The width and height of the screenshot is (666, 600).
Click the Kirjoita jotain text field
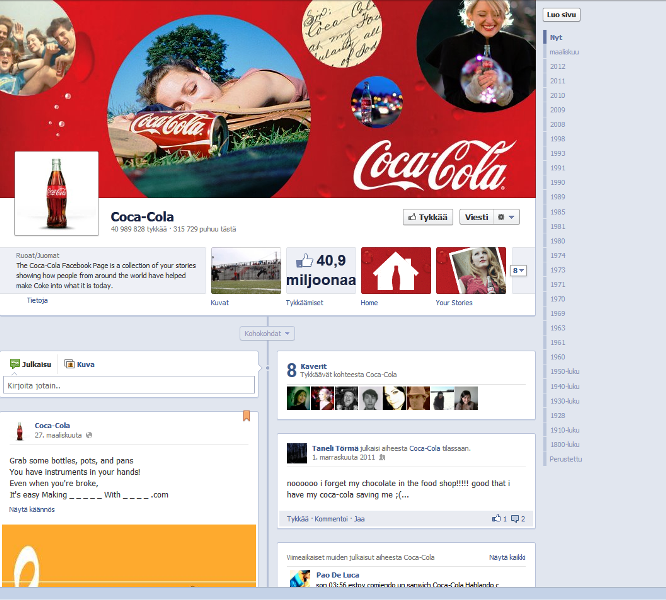129,386
